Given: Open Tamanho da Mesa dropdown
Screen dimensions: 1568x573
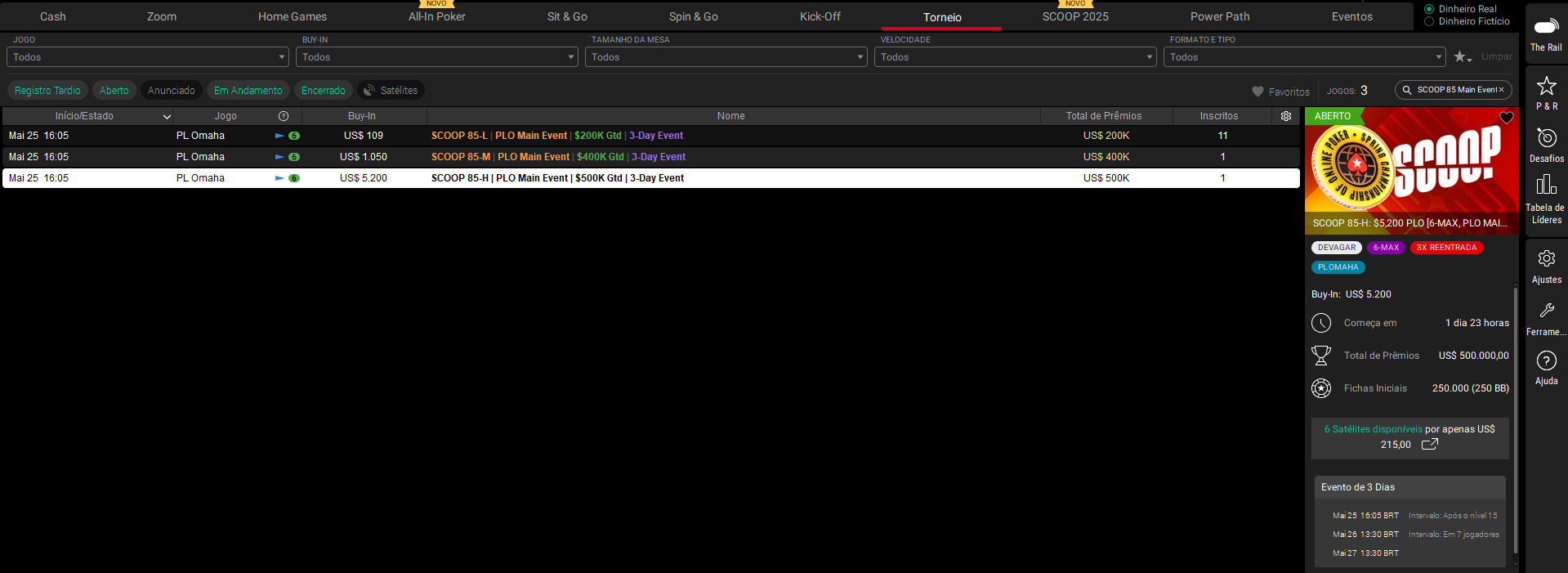Looking at the screenshot, I should (x=726, y=57).
